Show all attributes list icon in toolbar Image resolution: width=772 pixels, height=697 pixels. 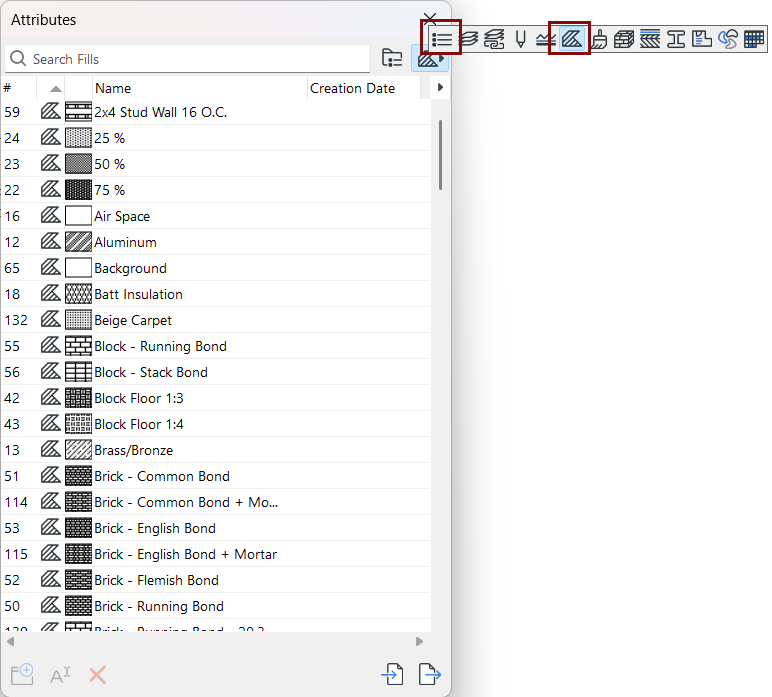coord(442,39)
